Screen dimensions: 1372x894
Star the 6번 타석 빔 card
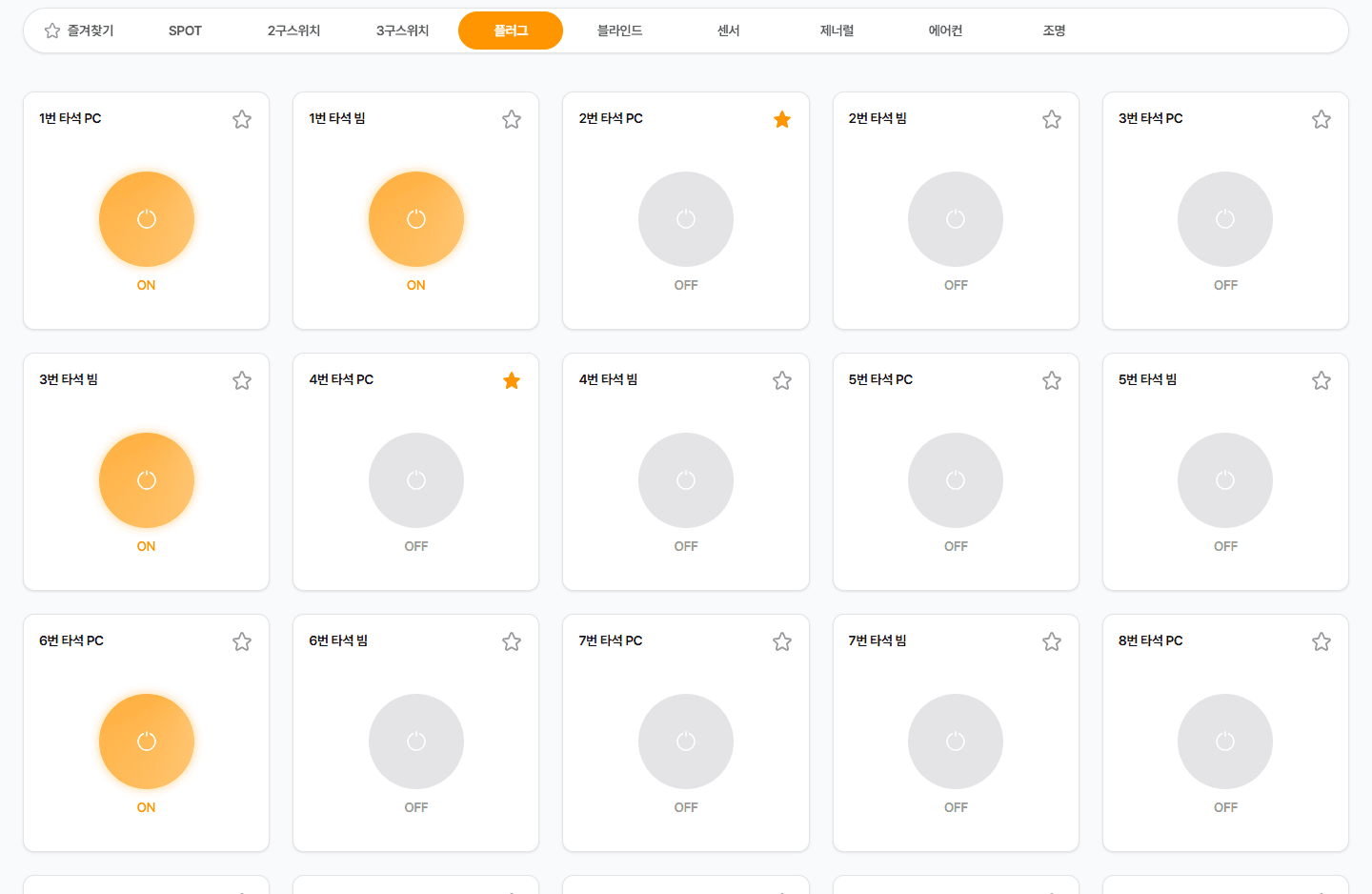point(512,641)
